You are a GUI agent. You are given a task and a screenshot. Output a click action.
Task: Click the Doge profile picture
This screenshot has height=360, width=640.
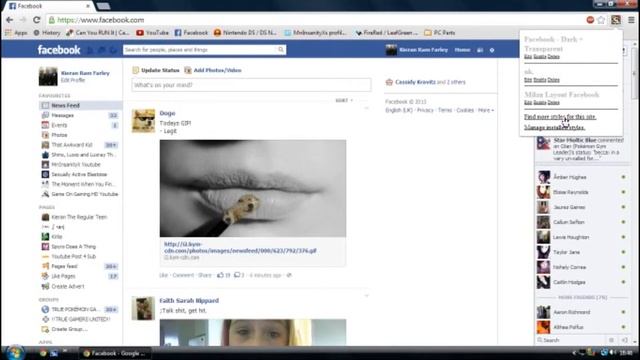143,121
